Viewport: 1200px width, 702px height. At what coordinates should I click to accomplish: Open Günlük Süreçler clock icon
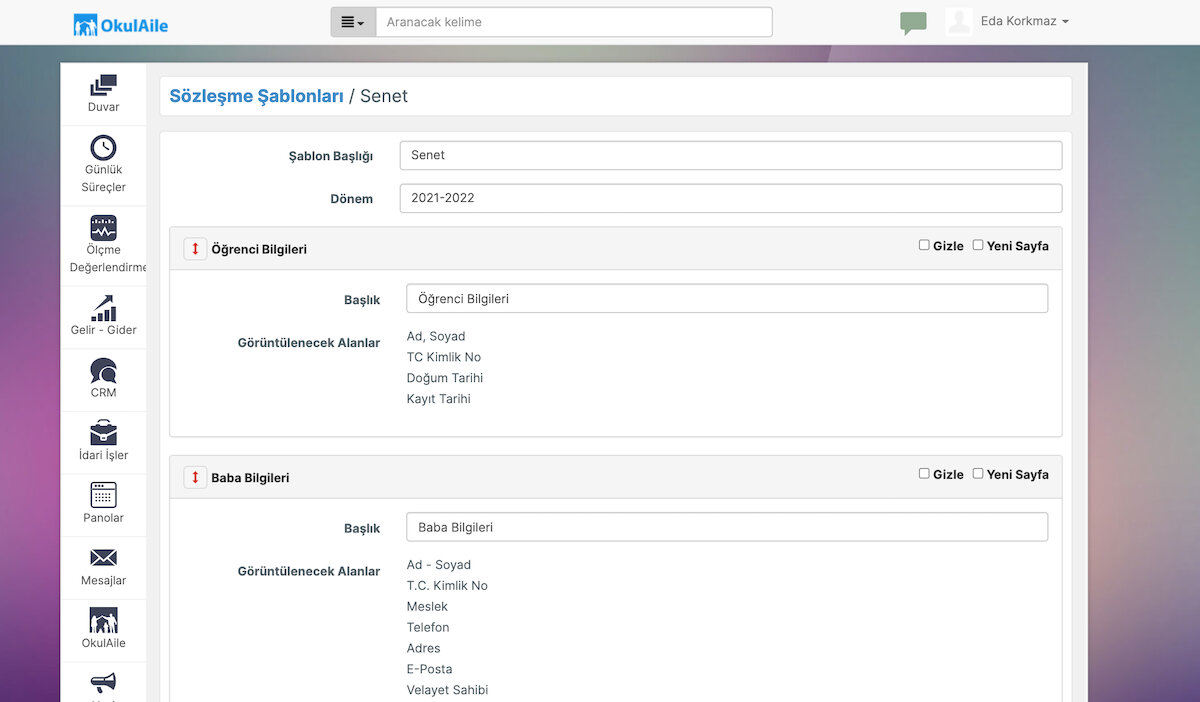point(103,148)
